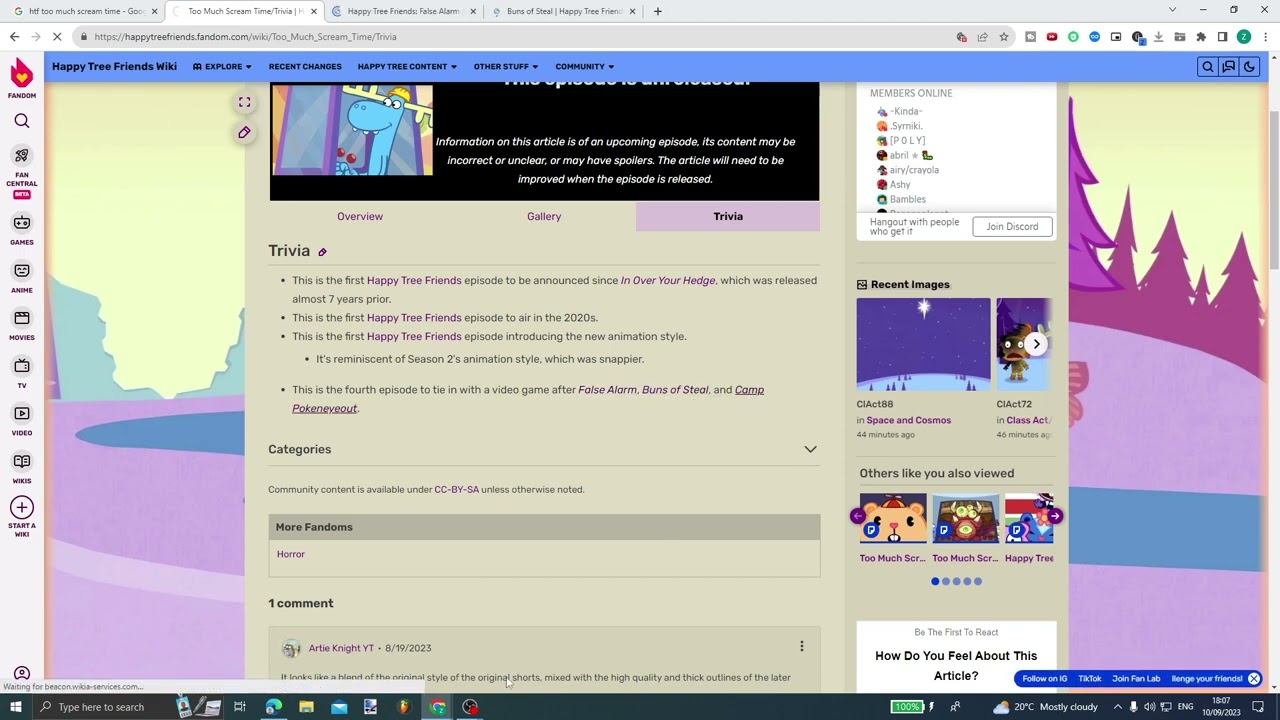Switch to the Gallery tab
The height and width of the screenshot is (720, 1280).
pos(544,216)
